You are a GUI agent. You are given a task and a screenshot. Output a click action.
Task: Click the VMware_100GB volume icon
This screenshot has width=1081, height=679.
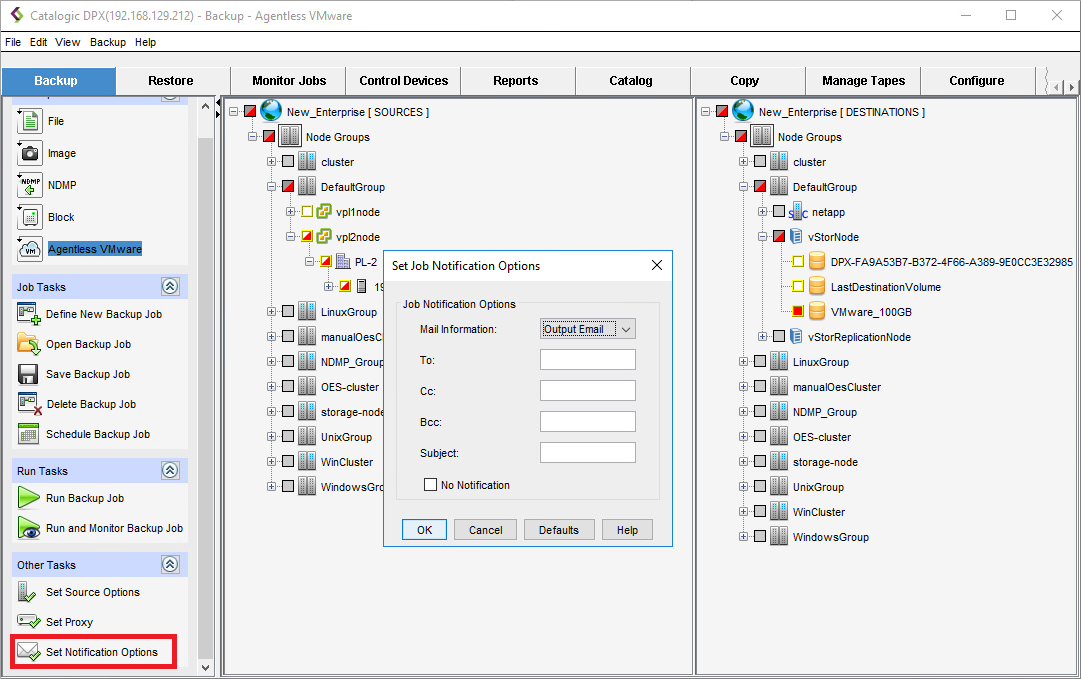[817, 312]
